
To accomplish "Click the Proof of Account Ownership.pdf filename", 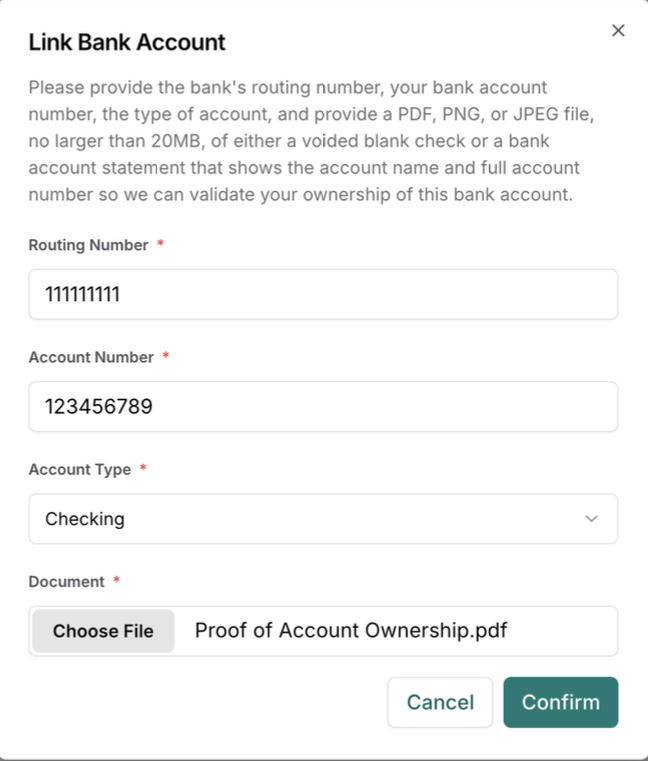I will pyautogui.click(x=351, y=630).
